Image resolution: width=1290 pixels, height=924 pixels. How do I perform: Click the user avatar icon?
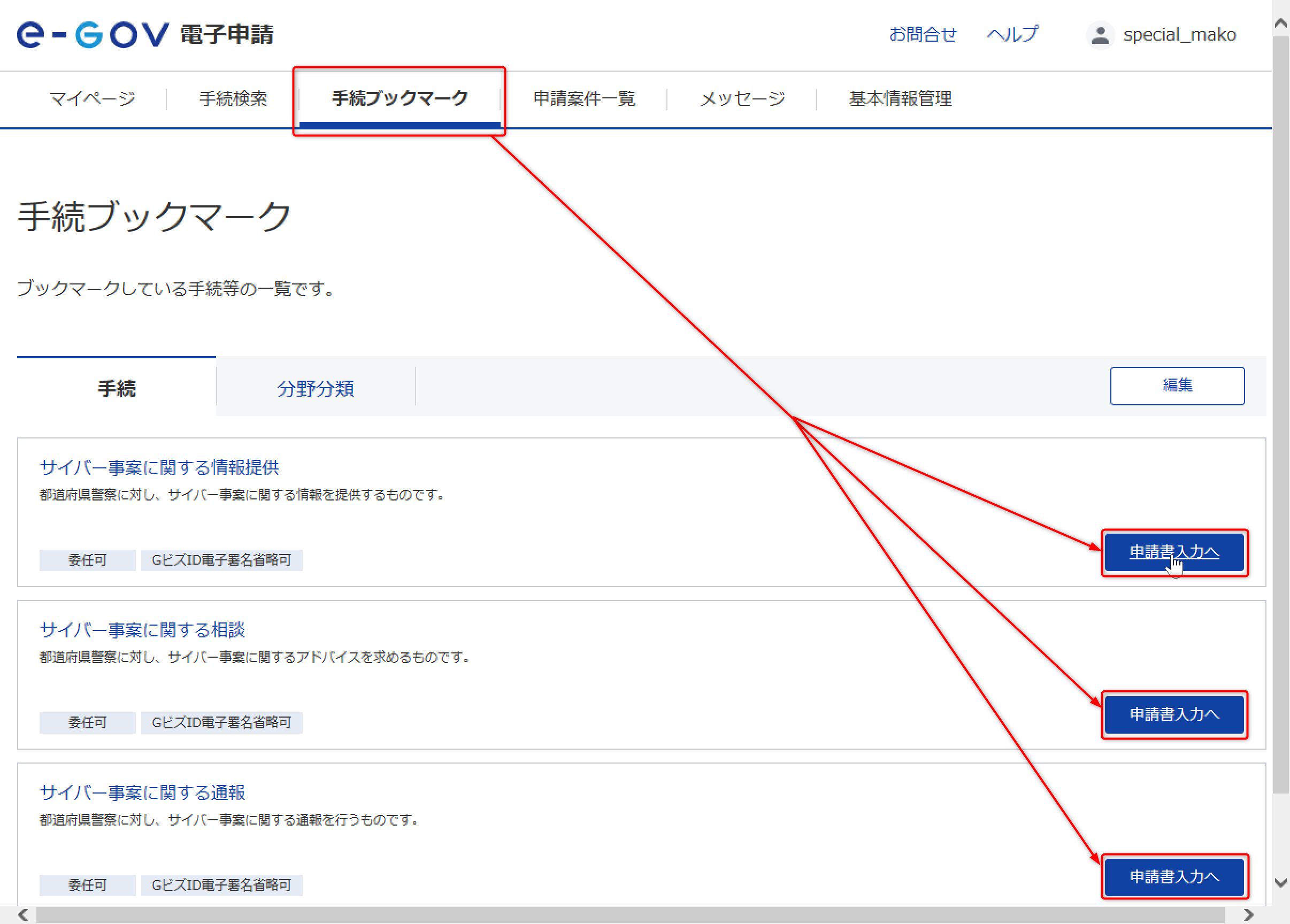click(1100, 35)
